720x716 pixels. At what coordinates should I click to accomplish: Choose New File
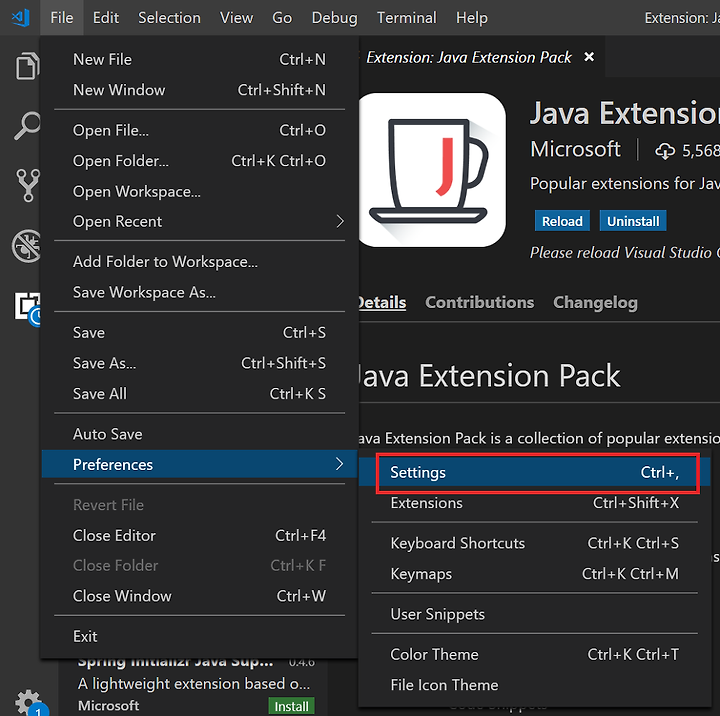199,59
